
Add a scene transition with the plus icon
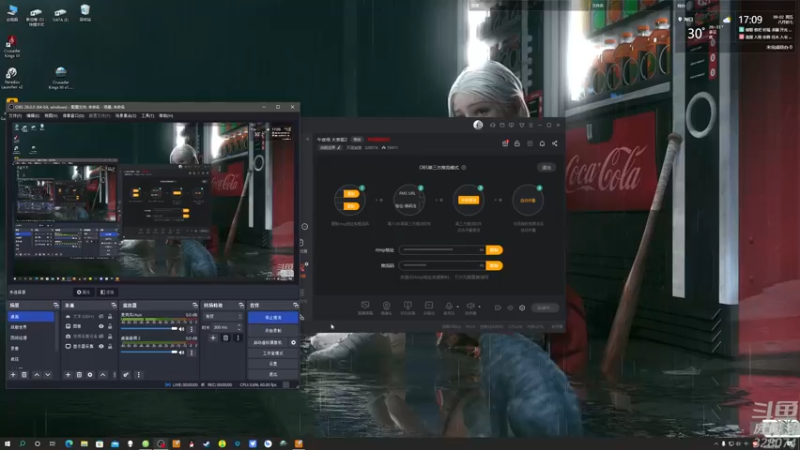pyautogui.click(x=213, y=338)
